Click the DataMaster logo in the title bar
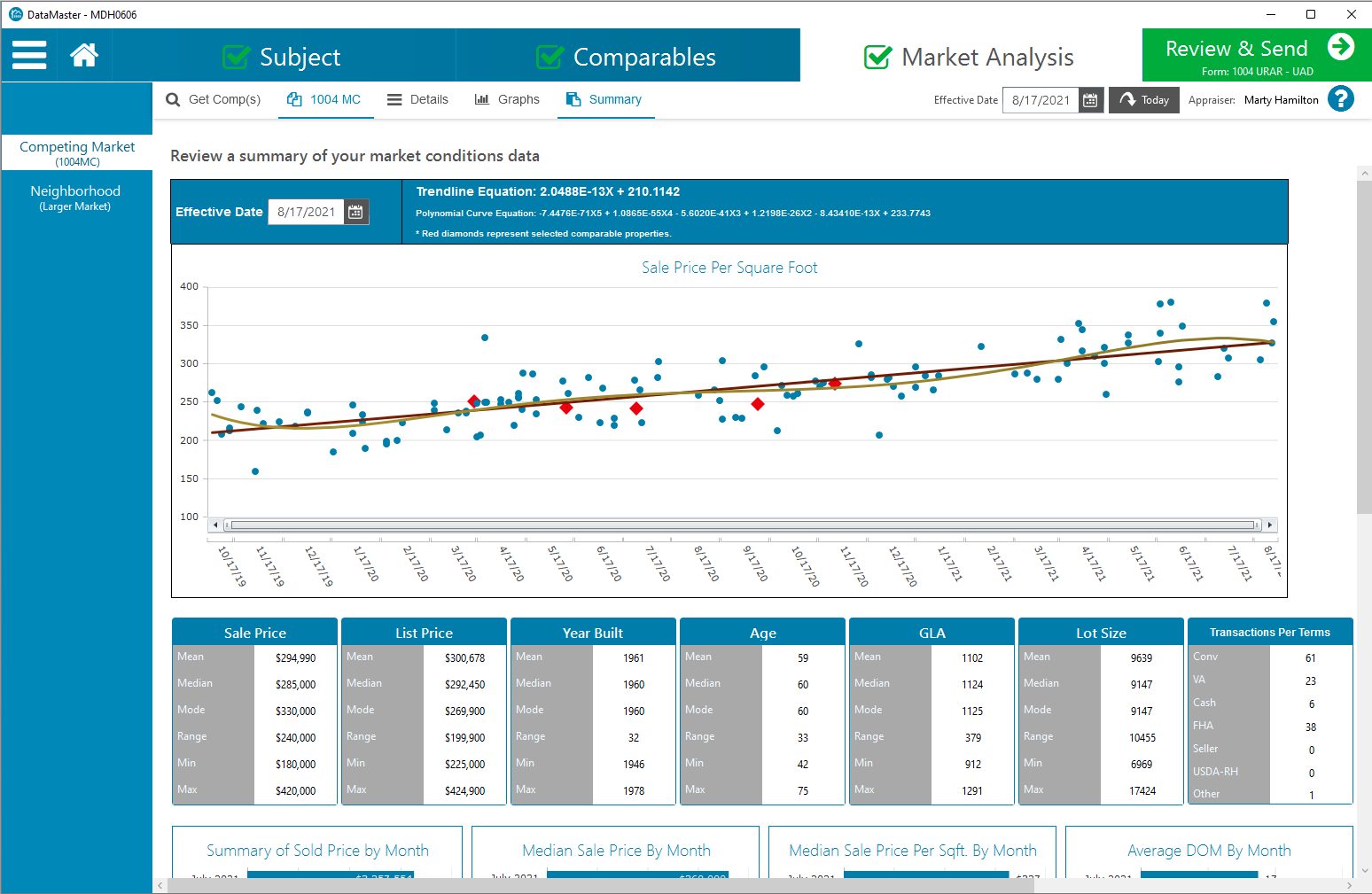 15,13
